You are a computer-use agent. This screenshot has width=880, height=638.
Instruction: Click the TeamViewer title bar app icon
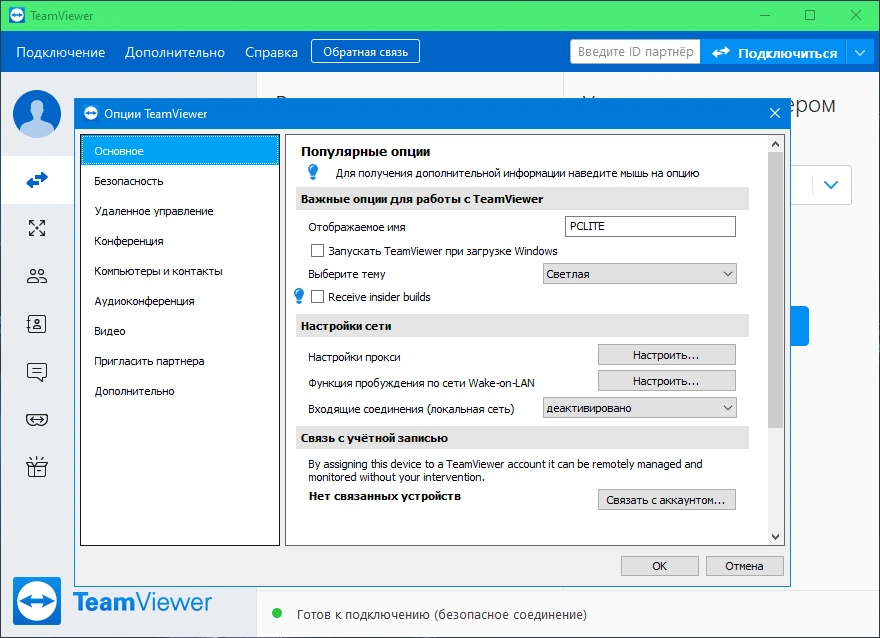pyautogui.click(x=17, y=15)
